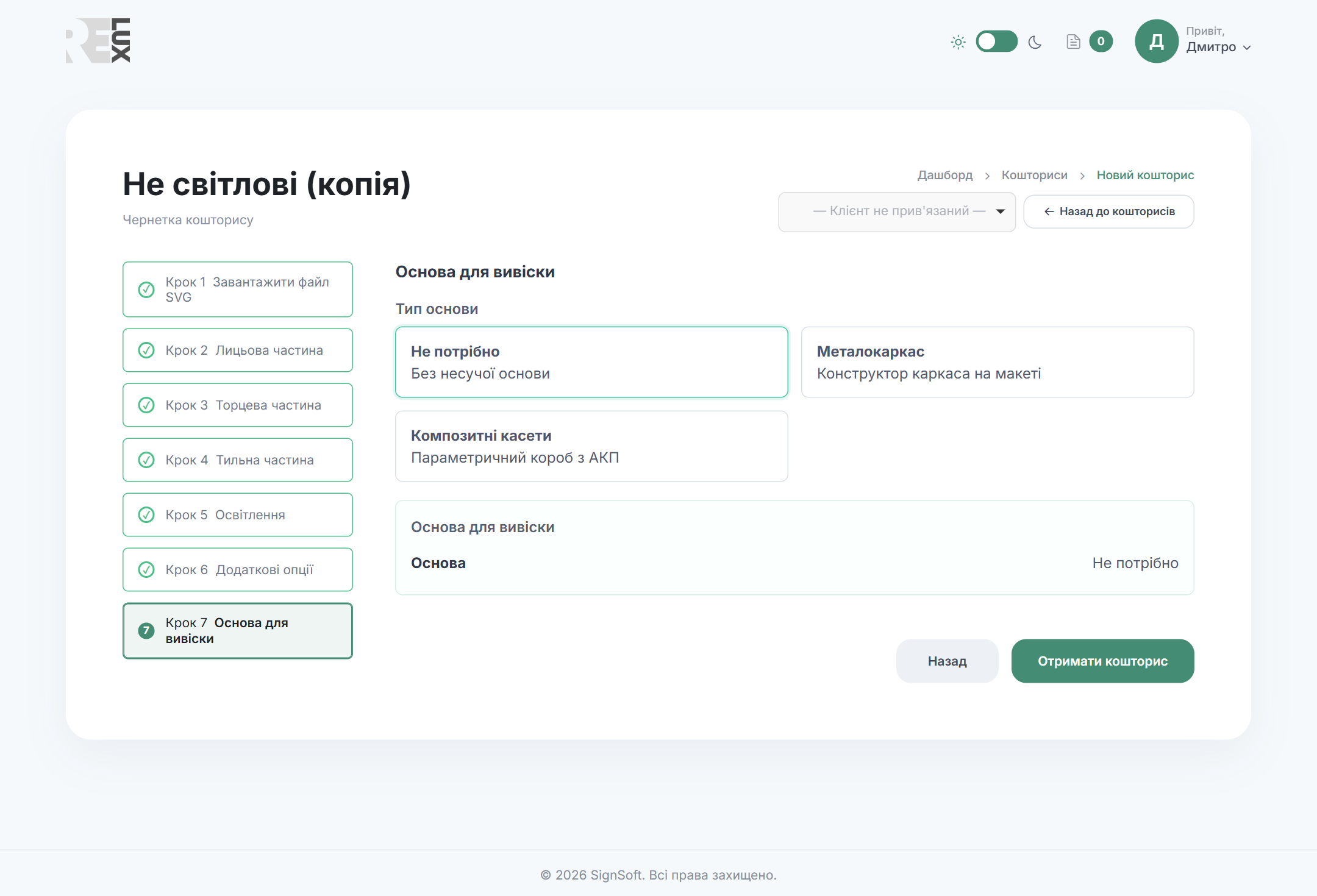
Task: Go to Крок 5 Освітлення
Action: (x=238, y=515)
